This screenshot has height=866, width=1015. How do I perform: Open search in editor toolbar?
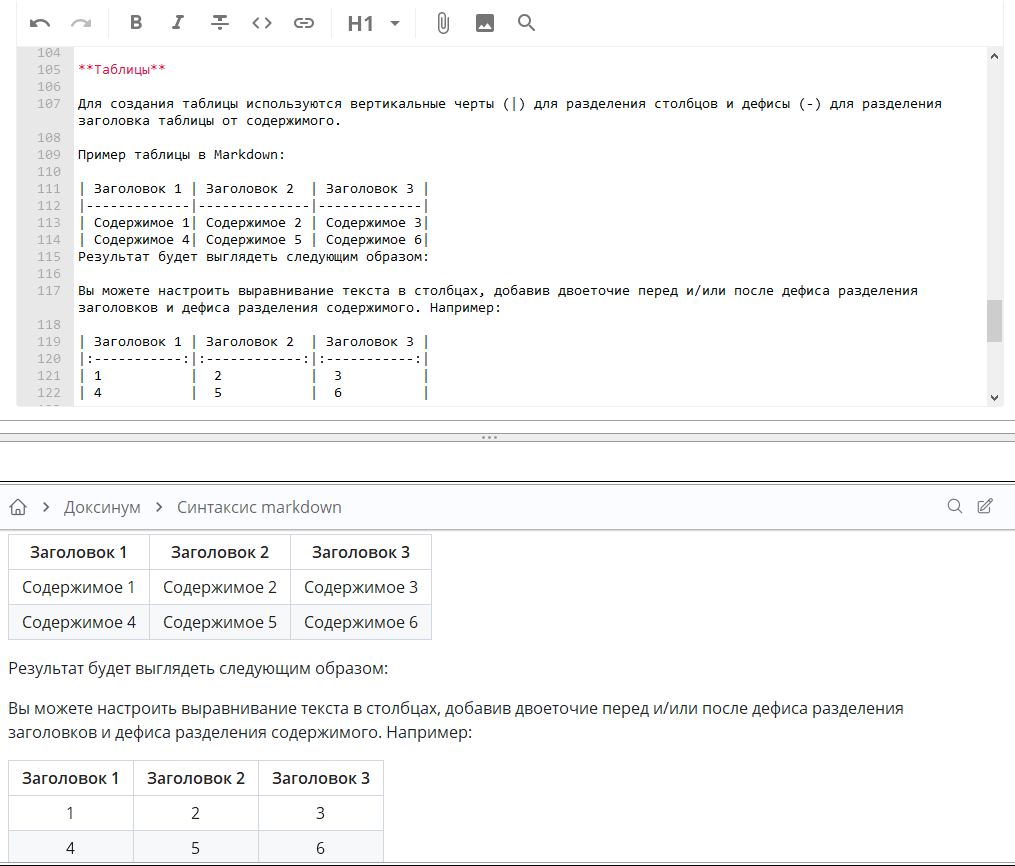(x=527, y=23)
